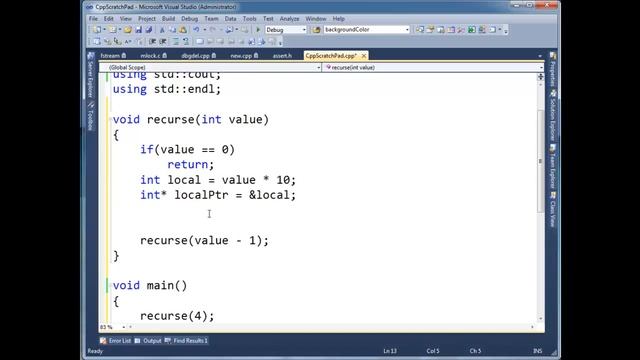Toggle a bookmark using bookmark icon
This screenshot has width=640, height=360.
click(x=200, y=42)
